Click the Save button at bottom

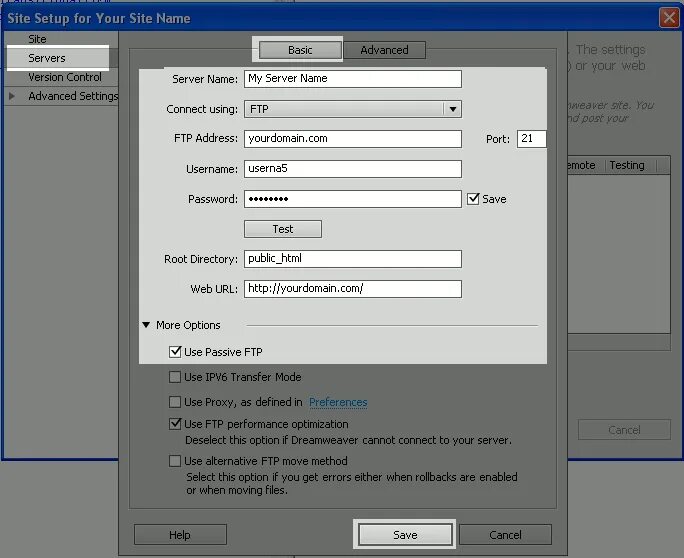point(405,535)
